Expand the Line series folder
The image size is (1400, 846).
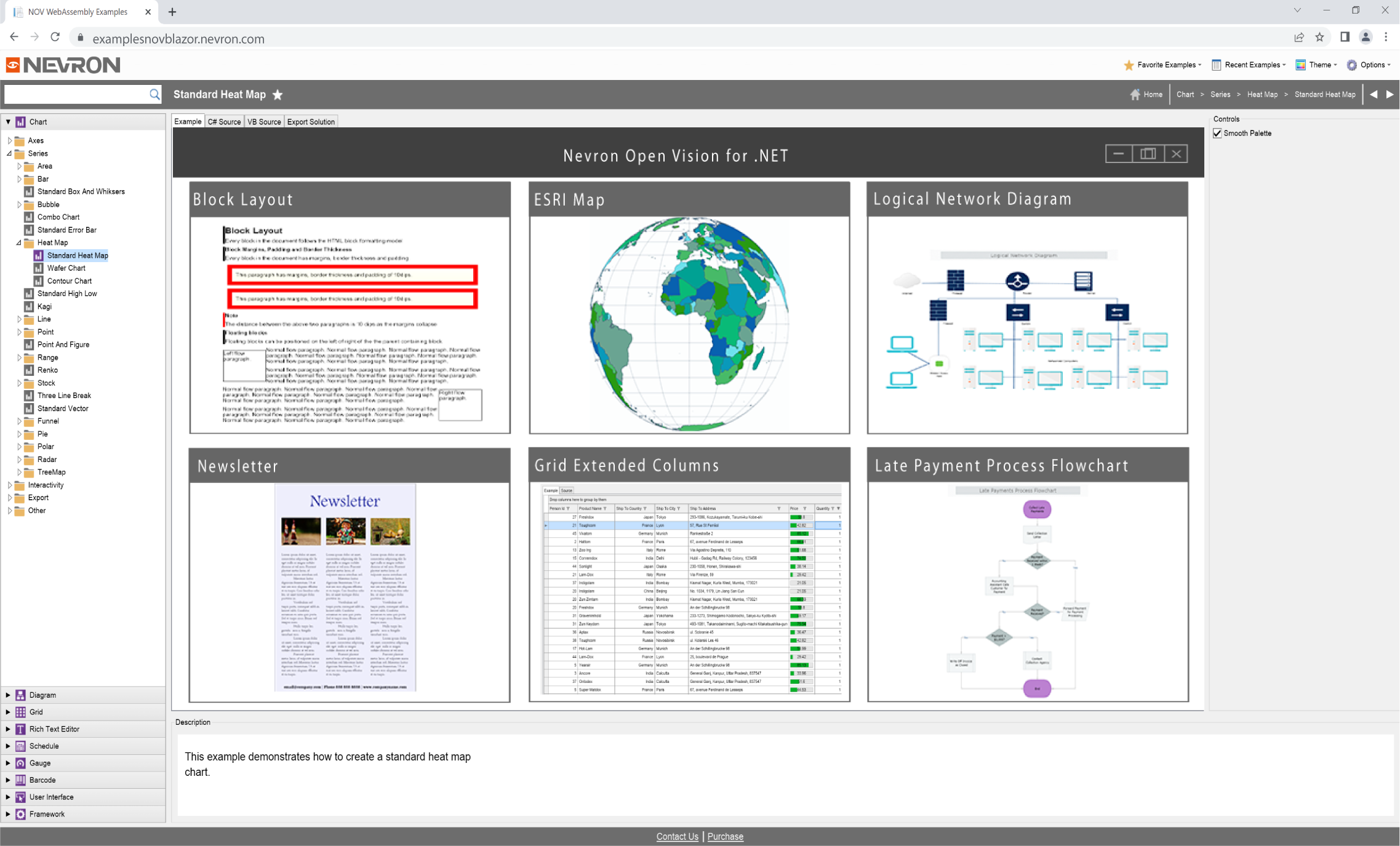pyautogui.click(x=18, y=319)
